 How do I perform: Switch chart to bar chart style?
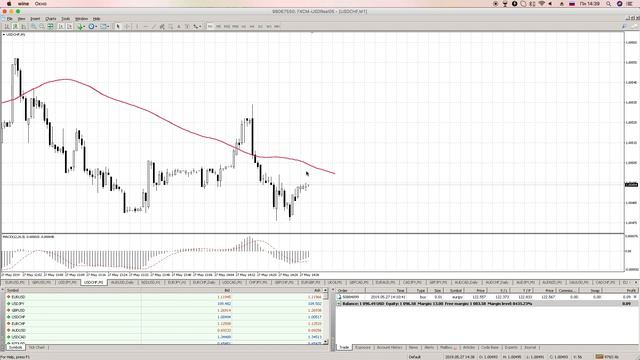pos(7,27)
